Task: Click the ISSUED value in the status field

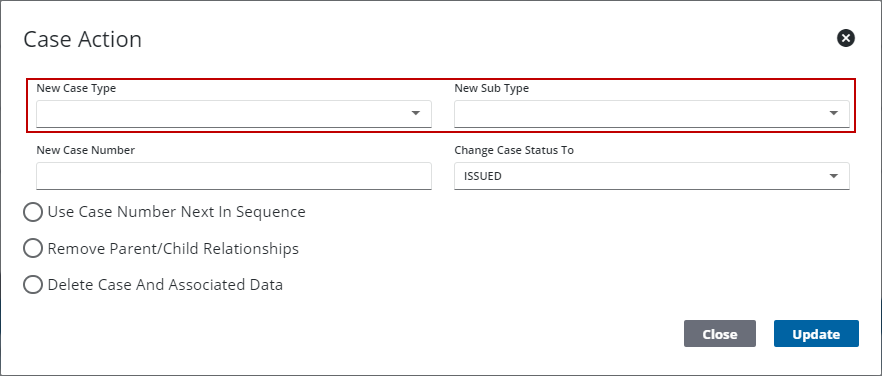Action: pyautogui.click(x=483, y=176)
